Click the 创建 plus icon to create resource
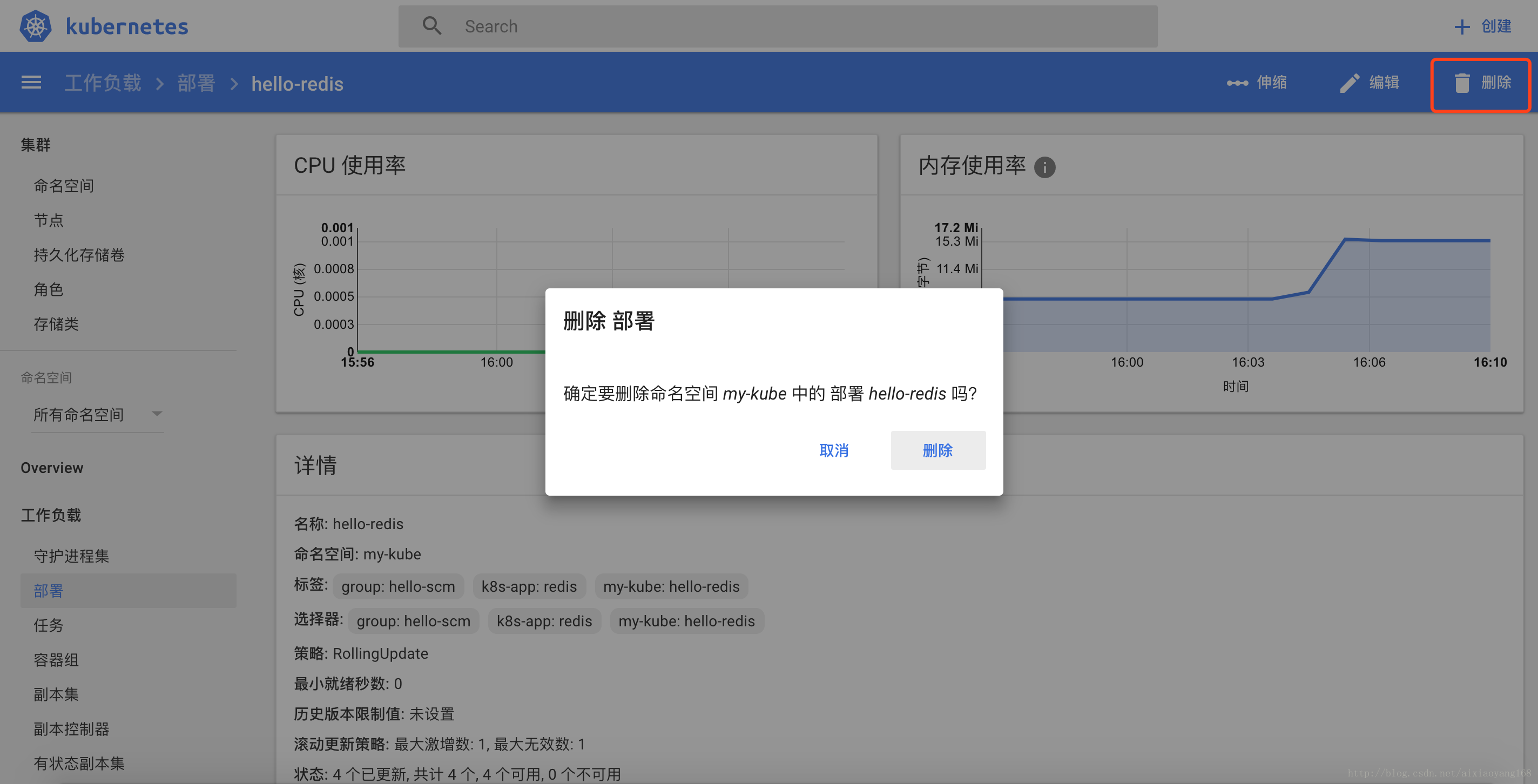This screenshot has width=1538, height=784. click(x=1462, y=26)
